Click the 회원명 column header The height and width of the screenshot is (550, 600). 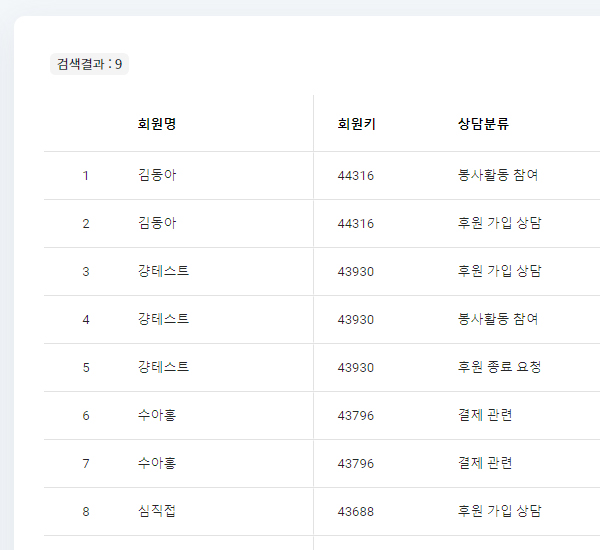point(157,124)
